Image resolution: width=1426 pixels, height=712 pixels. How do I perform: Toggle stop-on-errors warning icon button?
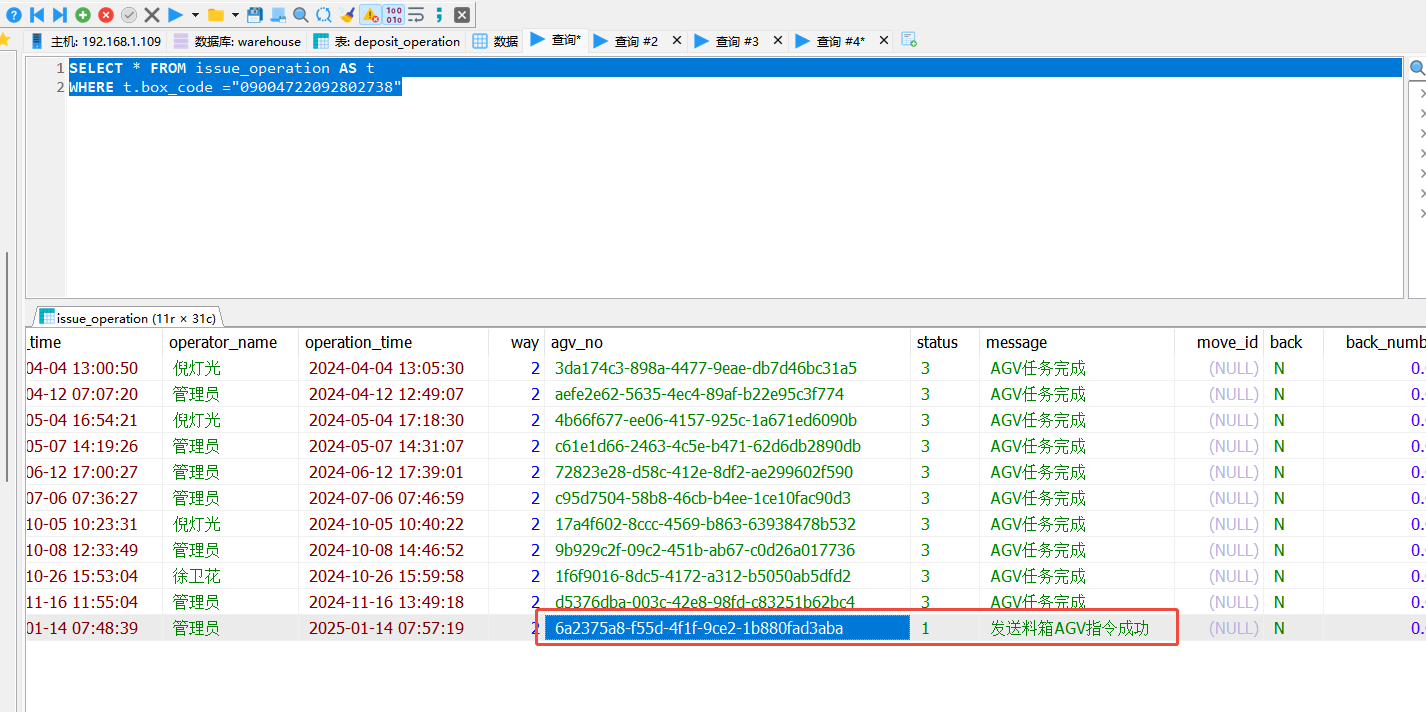point(370,15)
